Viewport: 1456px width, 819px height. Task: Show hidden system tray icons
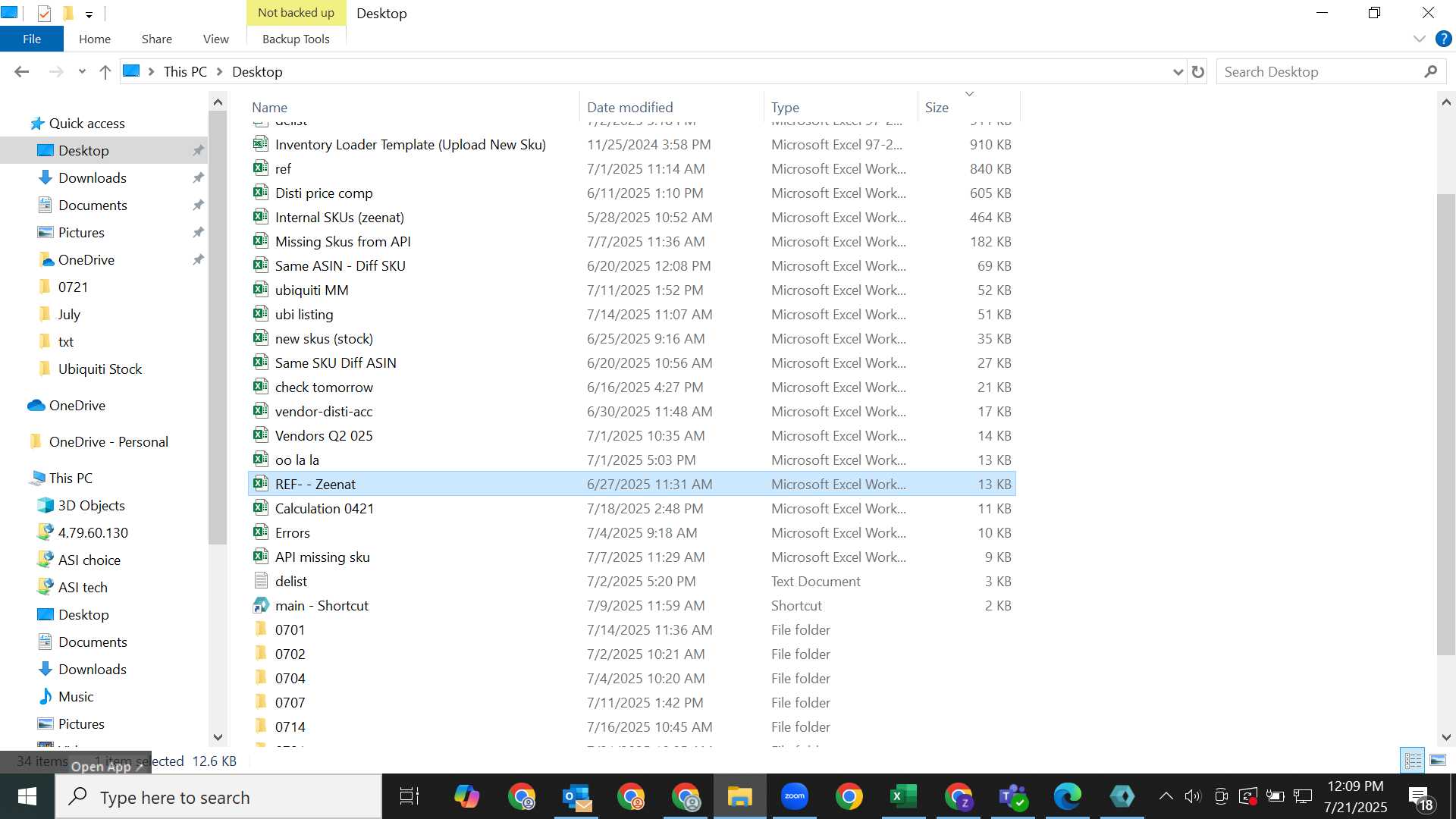[x=1166, y=796]
